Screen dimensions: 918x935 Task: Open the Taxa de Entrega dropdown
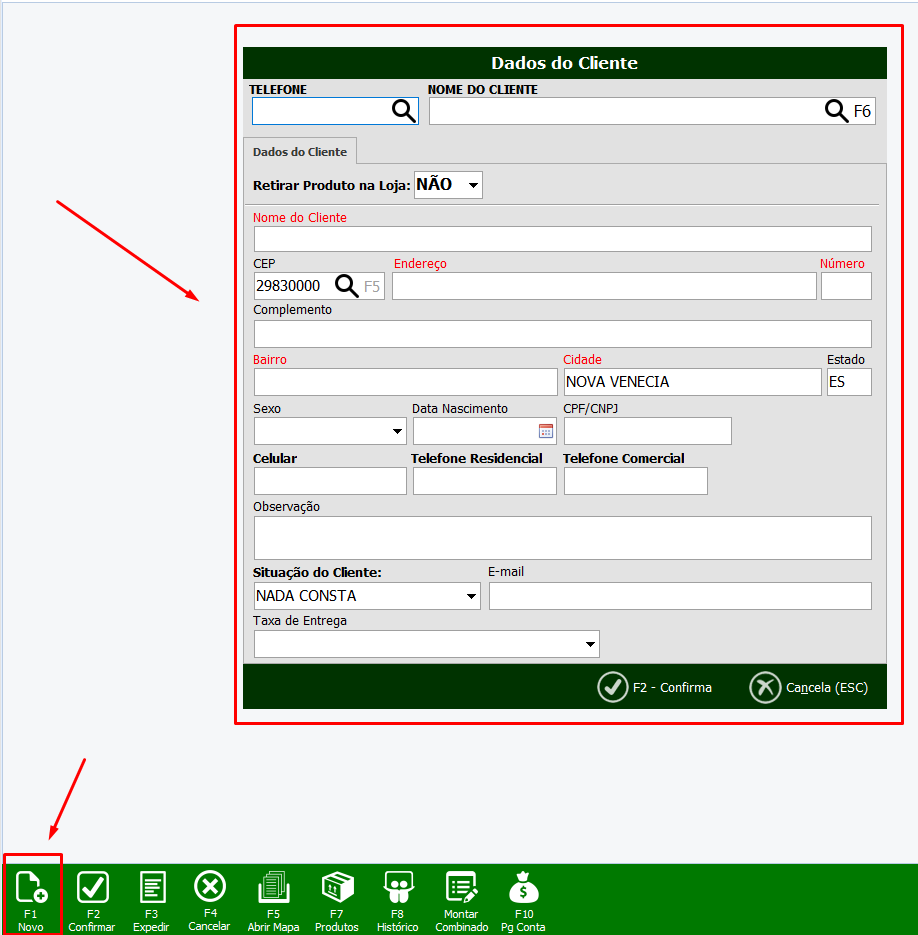(x=589, y=645)
